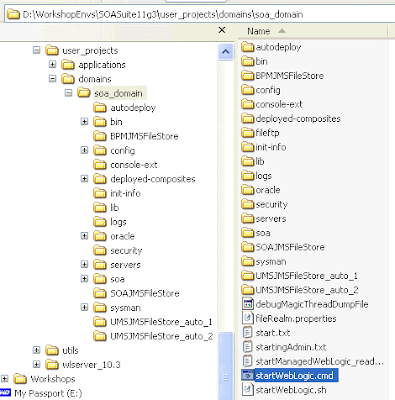
Task: Click the address bar folder icon
Action: tap(14, 14)
